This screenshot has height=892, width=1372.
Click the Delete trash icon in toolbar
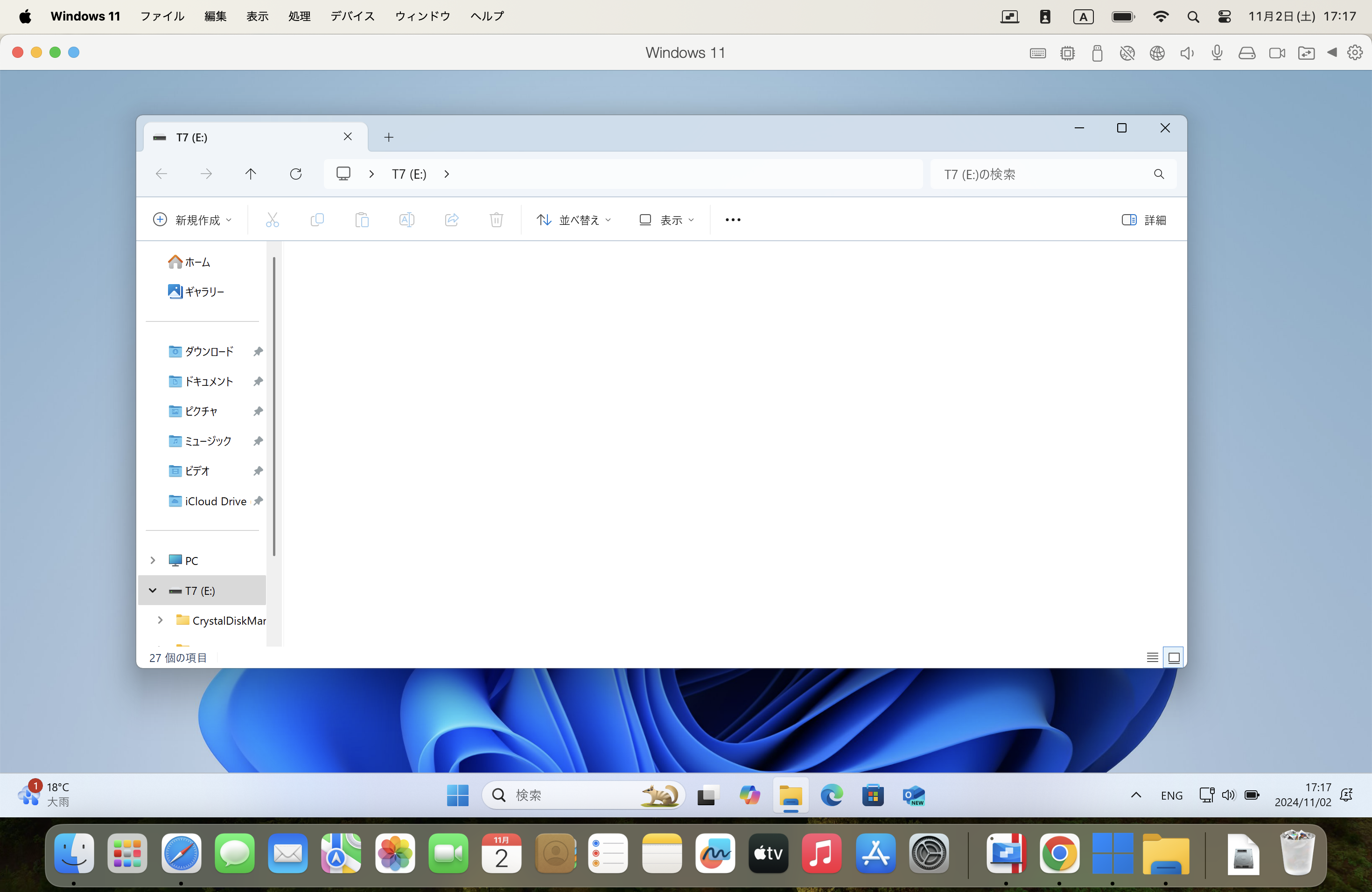click(x=496, y=220)
